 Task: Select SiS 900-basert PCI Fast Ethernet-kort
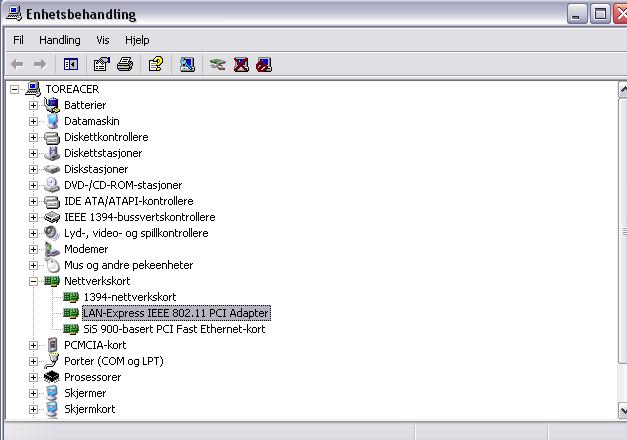(174, 329)
